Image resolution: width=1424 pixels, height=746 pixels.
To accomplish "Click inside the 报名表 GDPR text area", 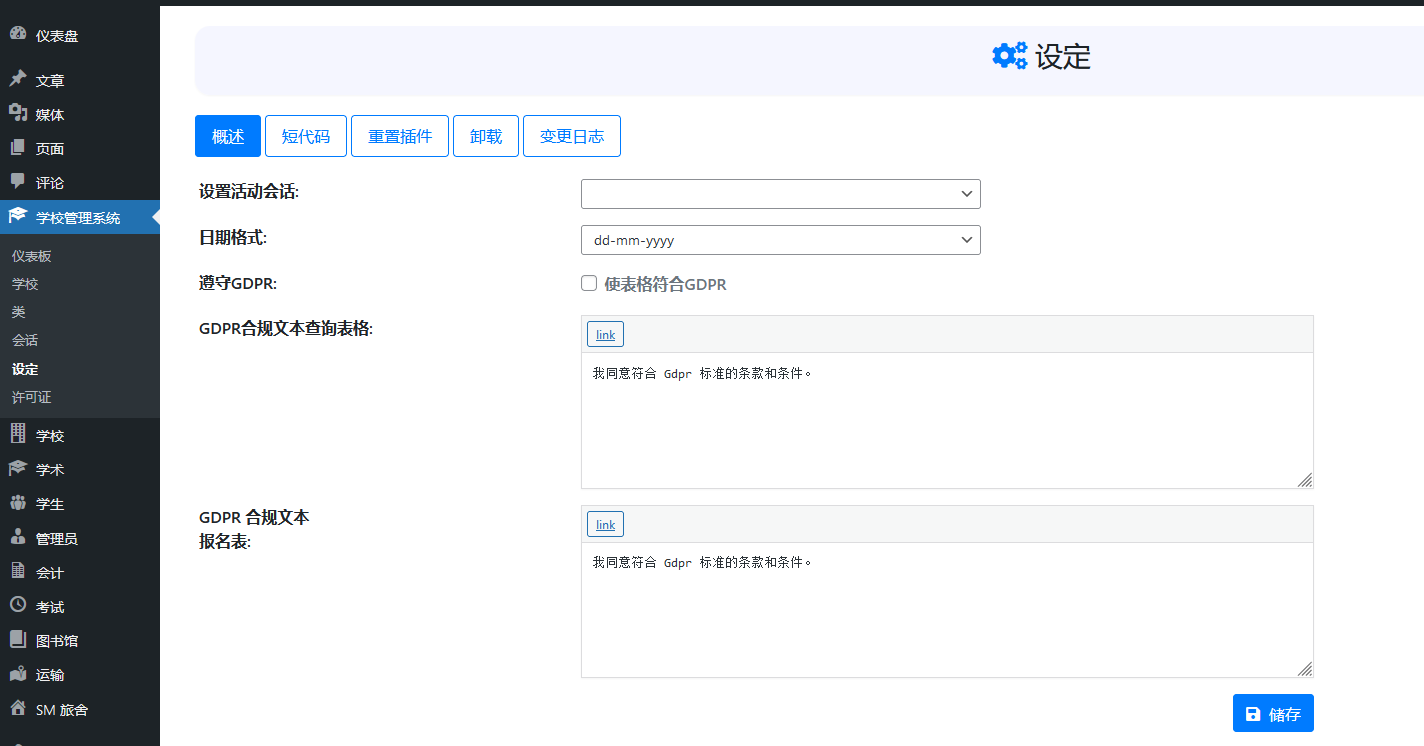I will (947, 610).
